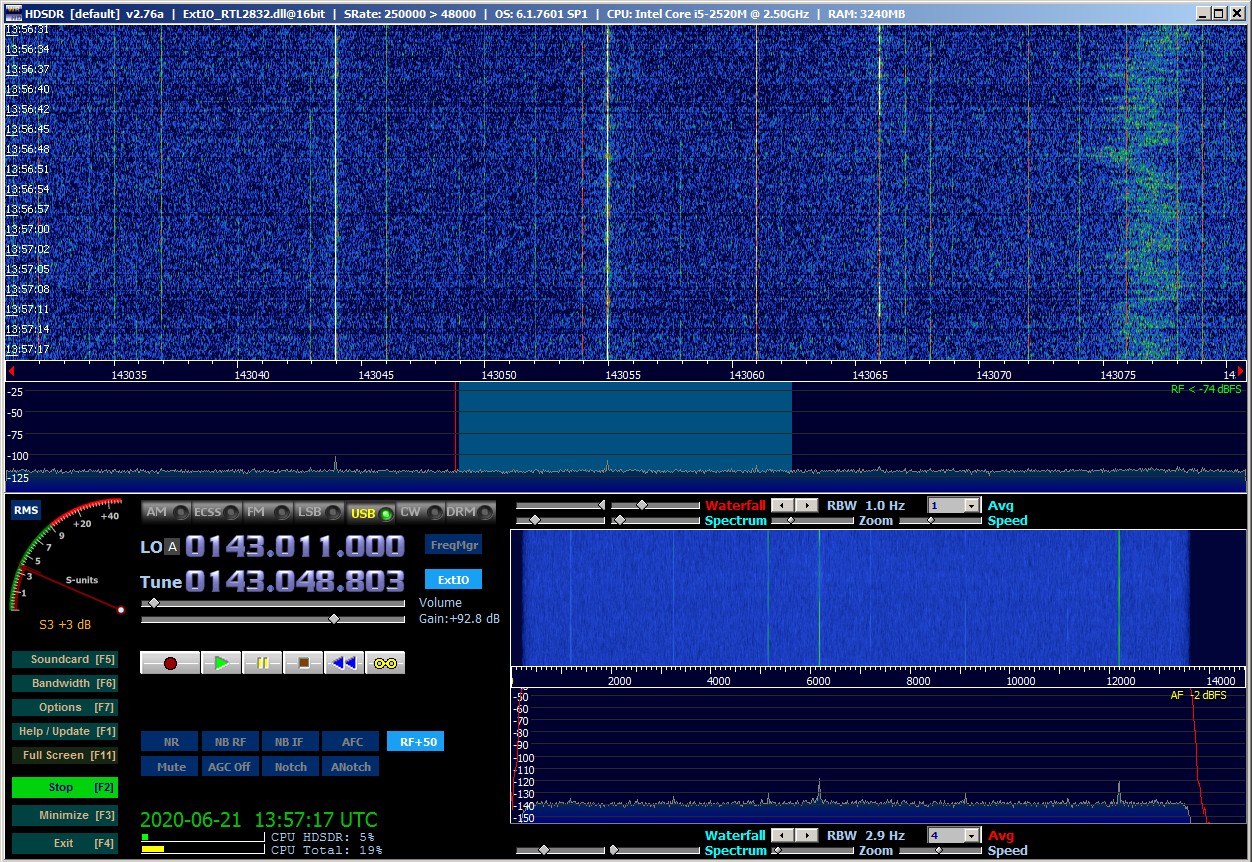Viewport: 1252px width, 862px height.
Task: Open Options [F7]
Action: tap(64, 707)
